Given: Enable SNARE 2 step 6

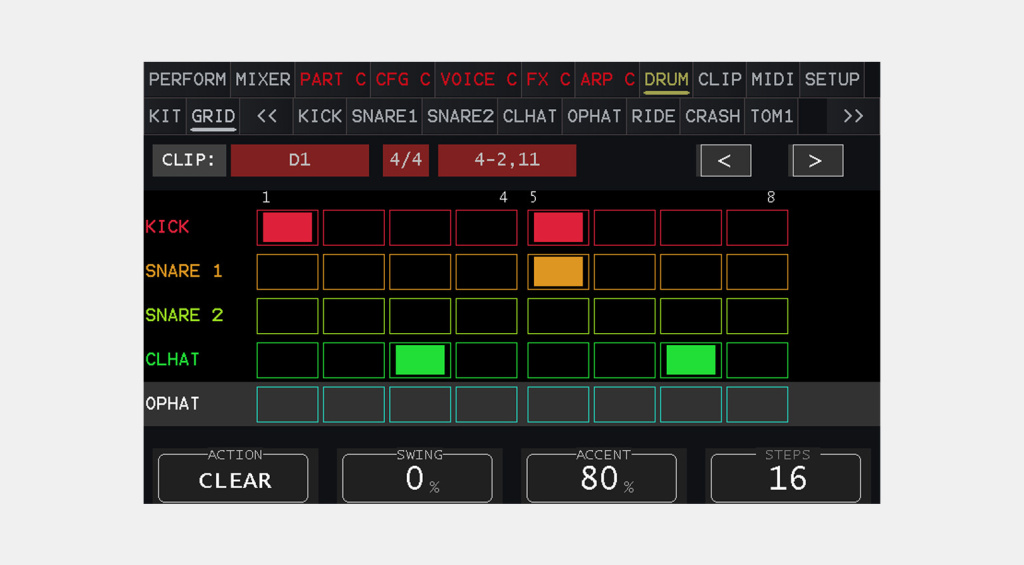Looking at the screenshot, I should [x=624, y=316].
